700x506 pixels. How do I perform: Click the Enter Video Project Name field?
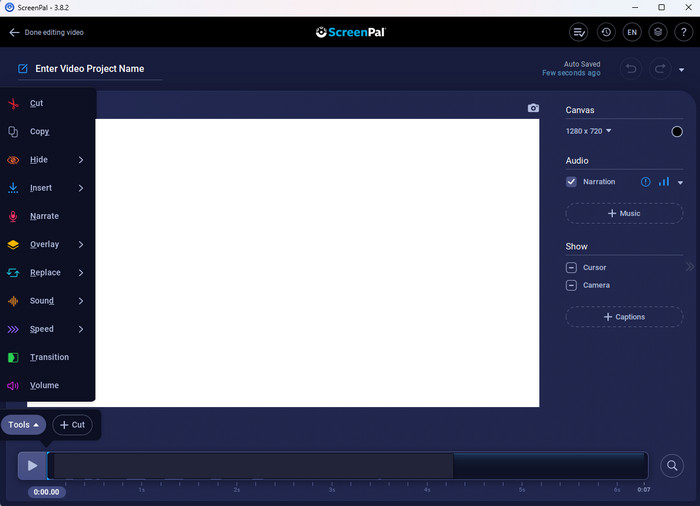click(90, 69)
